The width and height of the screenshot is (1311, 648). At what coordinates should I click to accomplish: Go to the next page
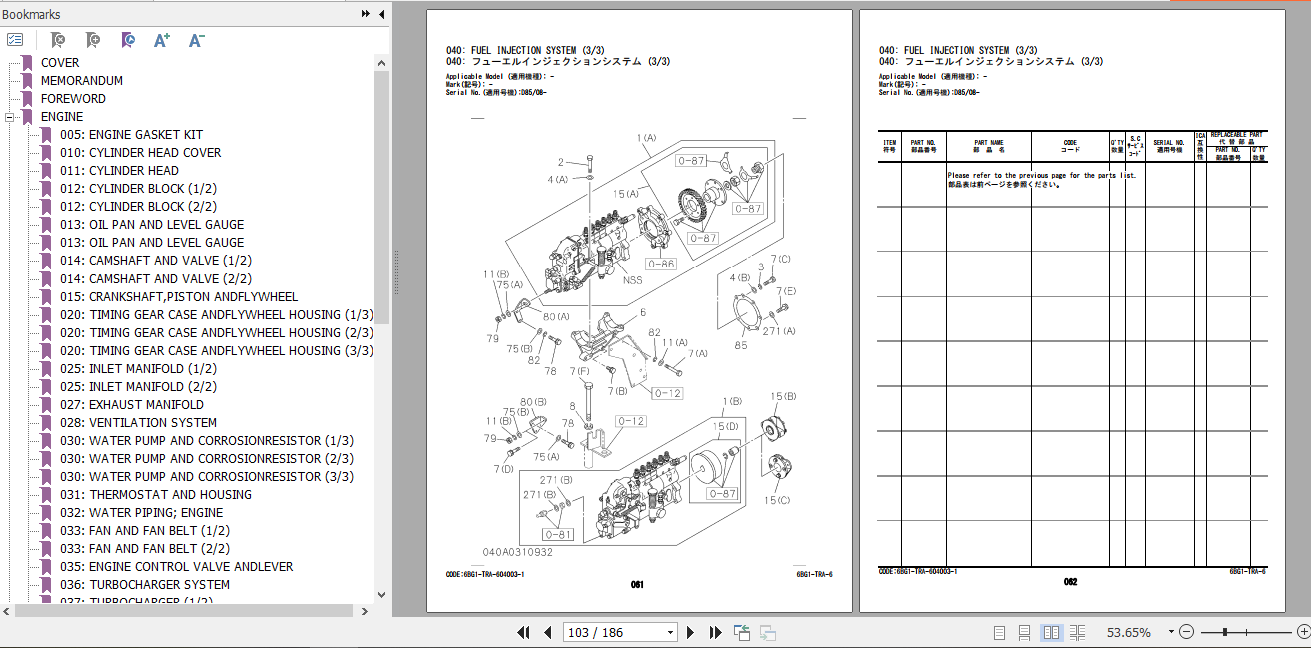point(691,632)
